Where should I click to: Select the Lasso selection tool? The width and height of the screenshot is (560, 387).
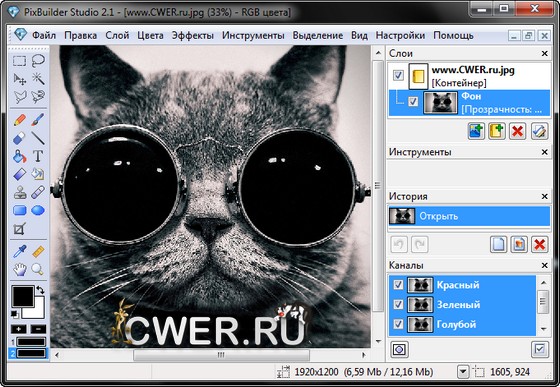tap(38, 61)
